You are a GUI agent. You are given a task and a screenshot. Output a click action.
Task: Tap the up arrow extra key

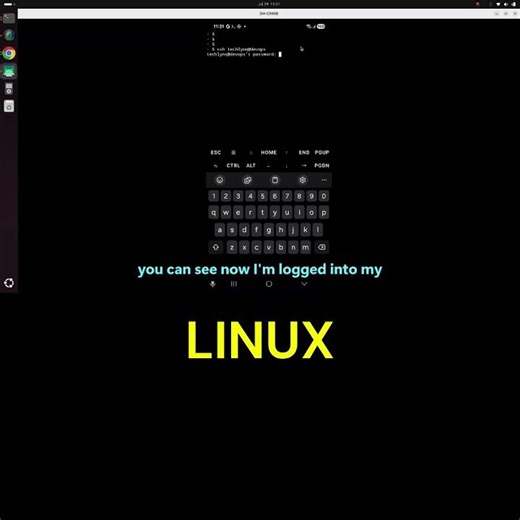pos(286,152)
